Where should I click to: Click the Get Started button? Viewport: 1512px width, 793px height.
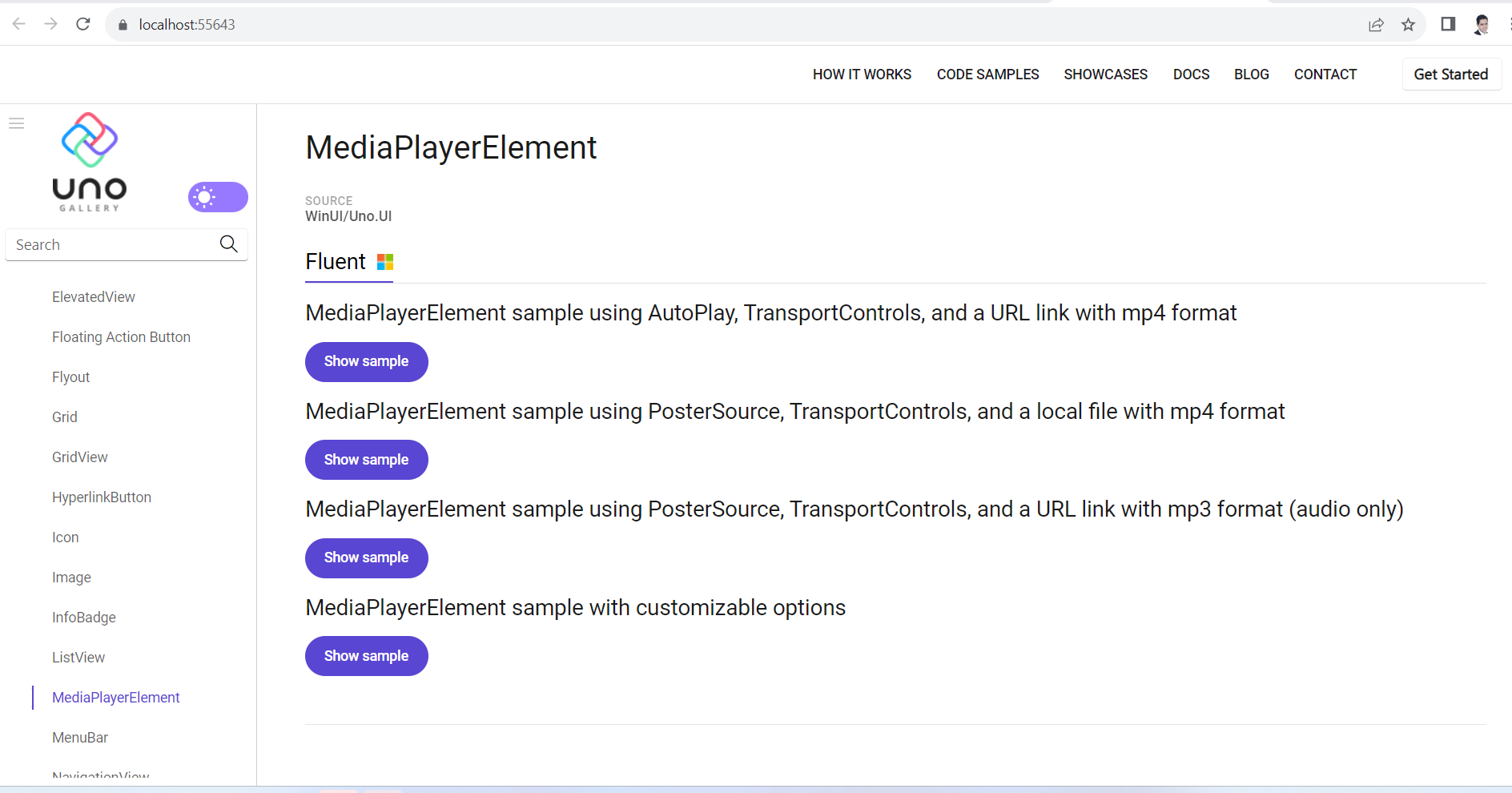1450,74
